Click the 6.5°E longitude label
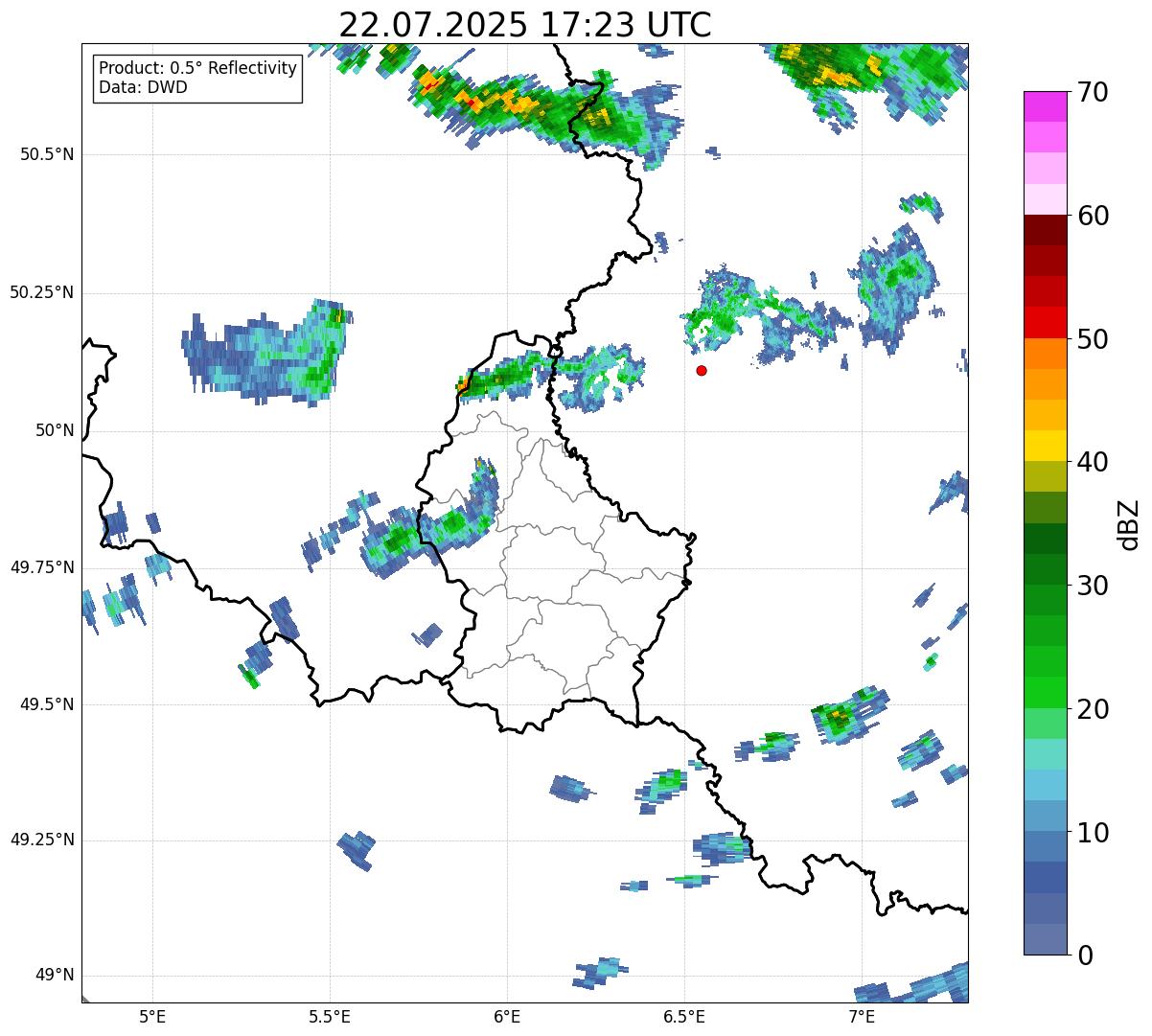 [x=684, y=1016]
